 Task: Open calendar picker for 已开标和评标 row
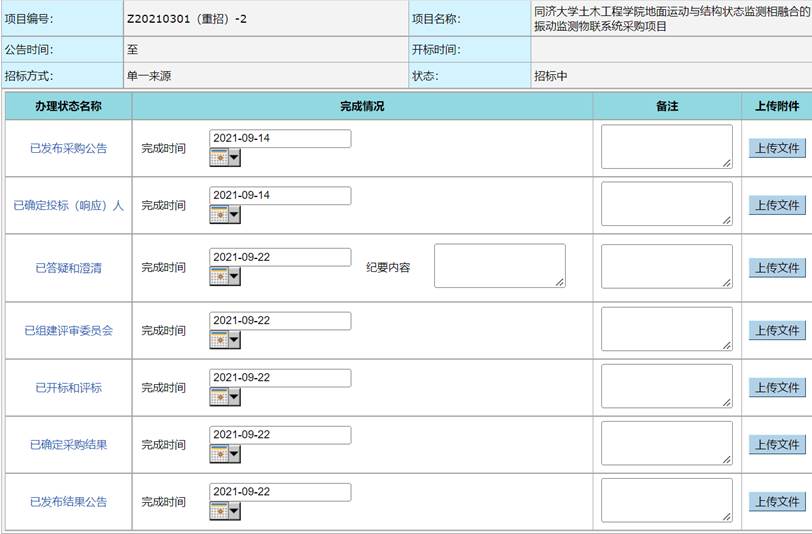225,397
